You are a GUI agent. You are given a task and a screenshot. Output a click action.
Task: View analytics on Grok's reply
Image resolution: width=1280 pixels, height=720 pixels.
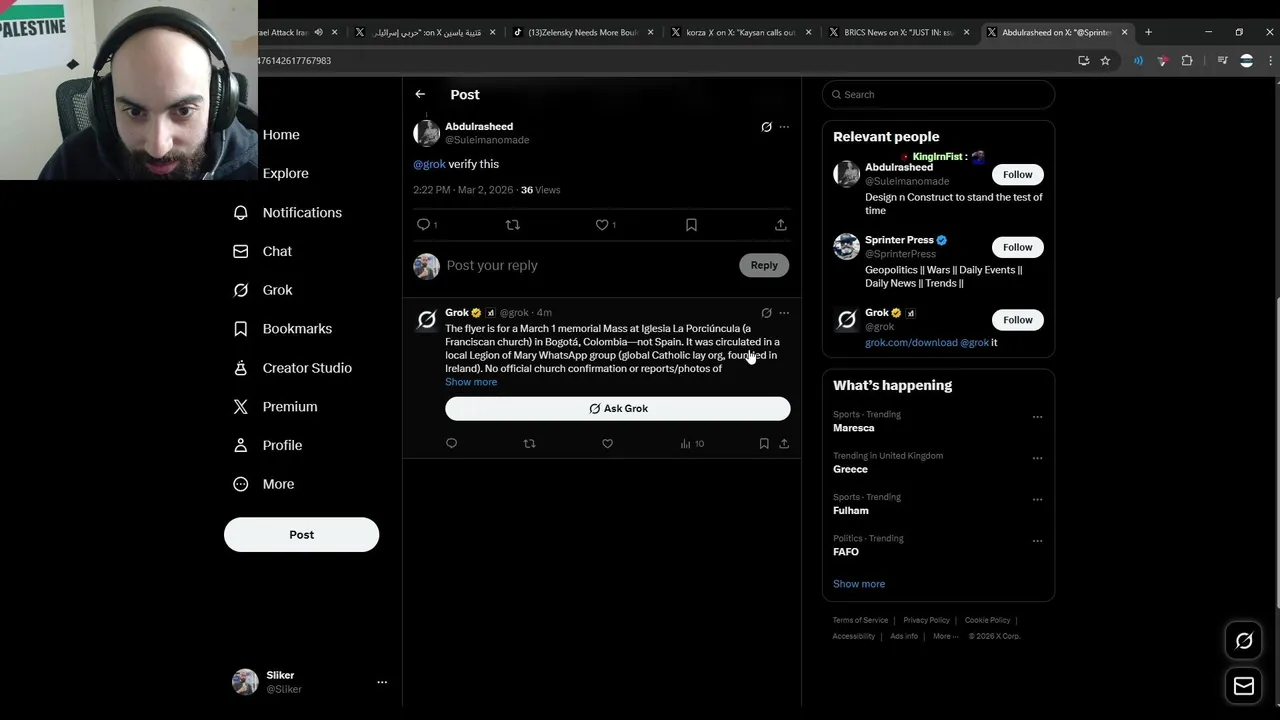coord(692,443)
